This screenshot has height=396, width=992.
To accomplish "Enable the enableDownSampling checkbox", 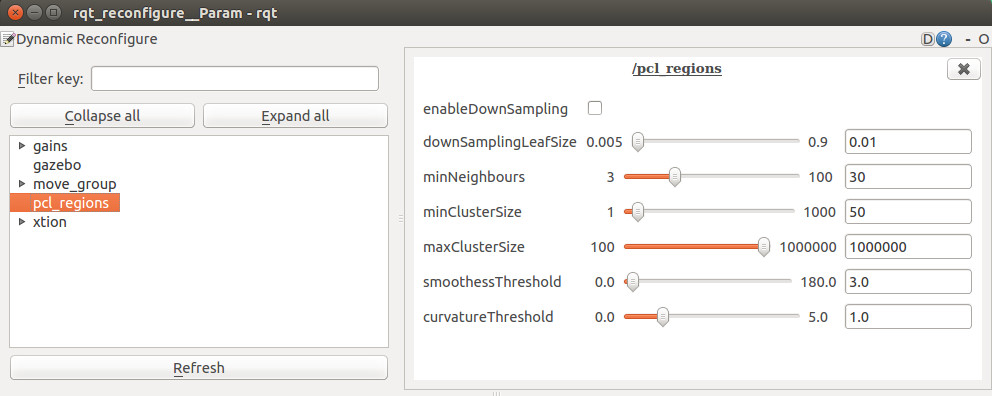I will pos(595,108).
